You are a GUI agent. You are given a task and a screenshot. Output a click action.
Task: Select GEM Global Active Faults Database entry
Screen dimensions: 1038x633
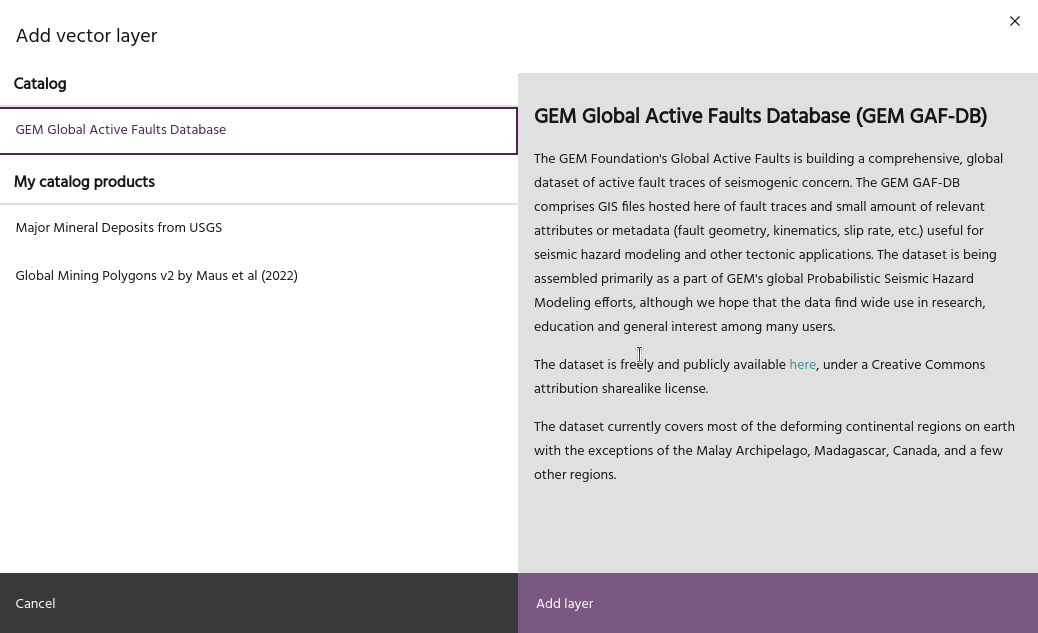258,130
